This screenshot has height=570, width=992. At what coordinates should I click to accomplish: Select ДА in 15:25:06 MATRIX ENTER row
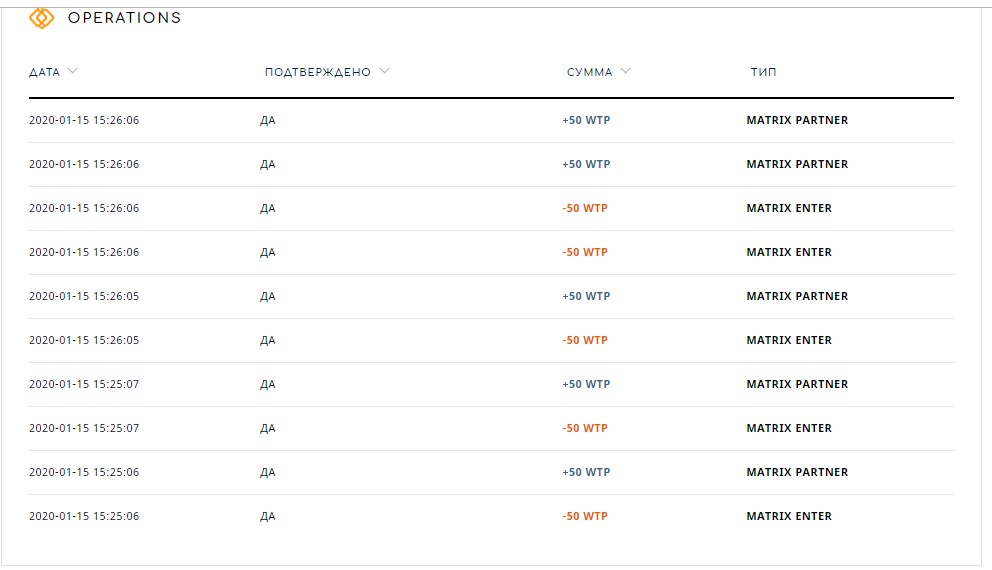point(268,516)
